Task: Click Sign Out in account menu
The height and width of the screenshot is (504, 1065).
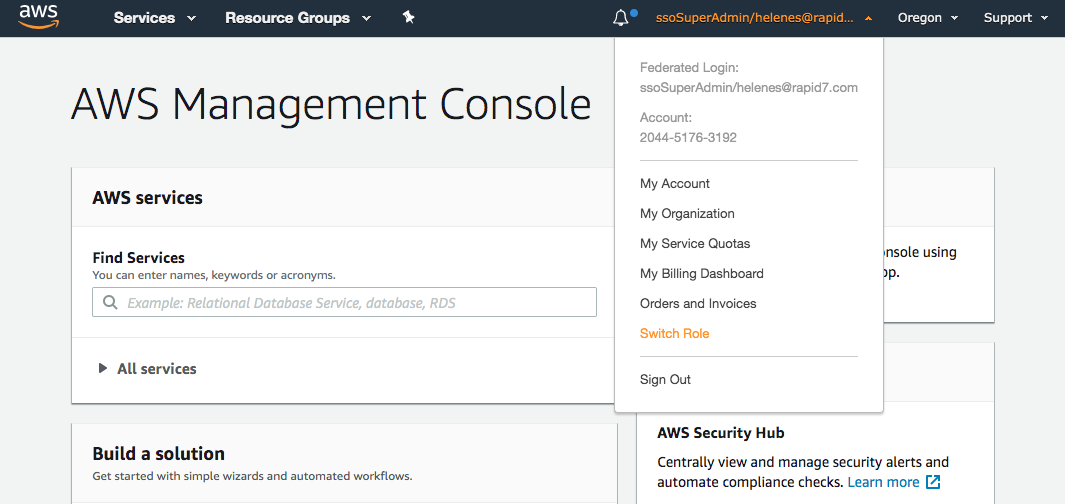Action: (x=666, y=380)
